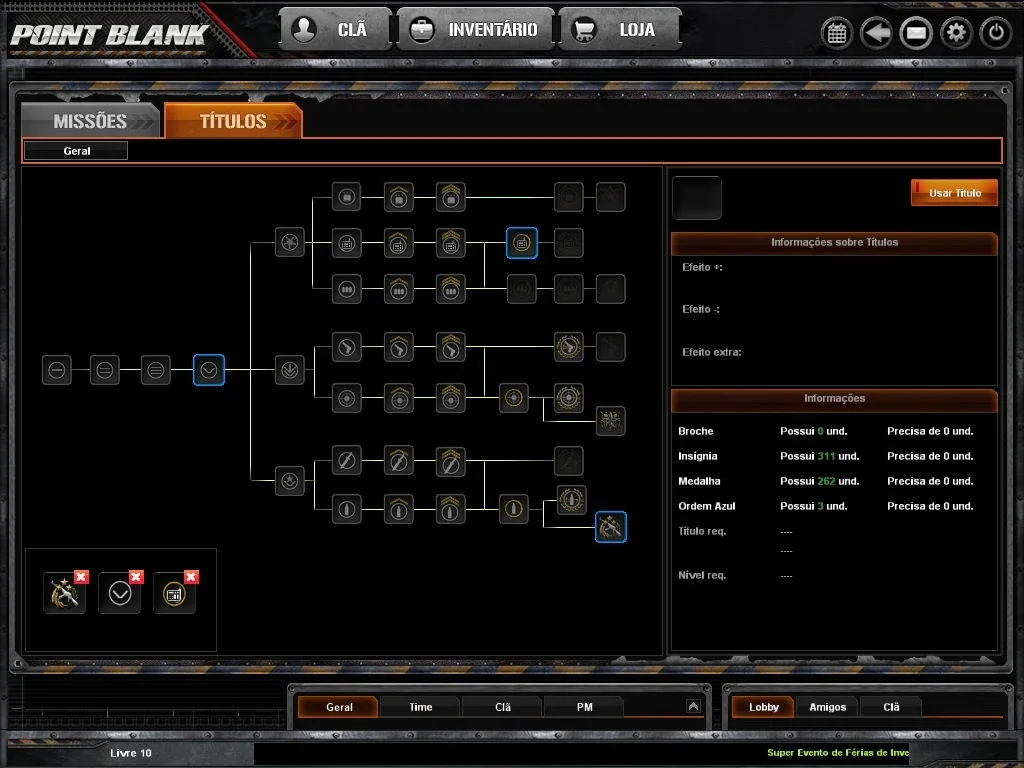1024x768 pixels.
Task: Go back using the left arrow icon
Action: coord(876,33)
